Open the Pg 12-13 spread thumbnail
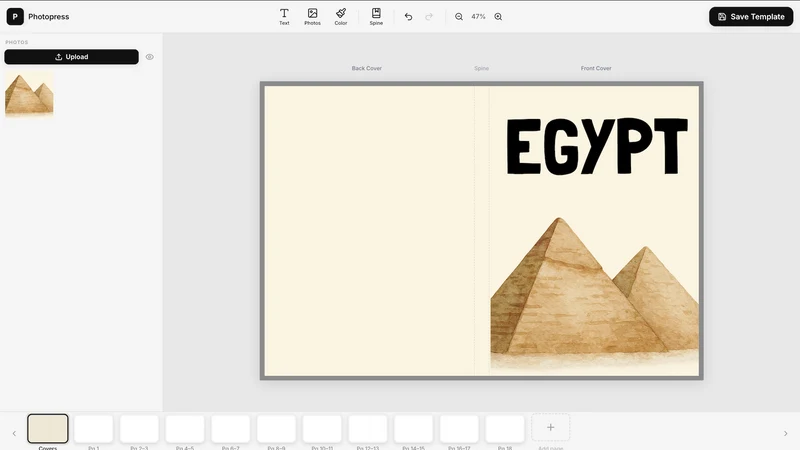800x450 pixels. [x=368, y=428]
